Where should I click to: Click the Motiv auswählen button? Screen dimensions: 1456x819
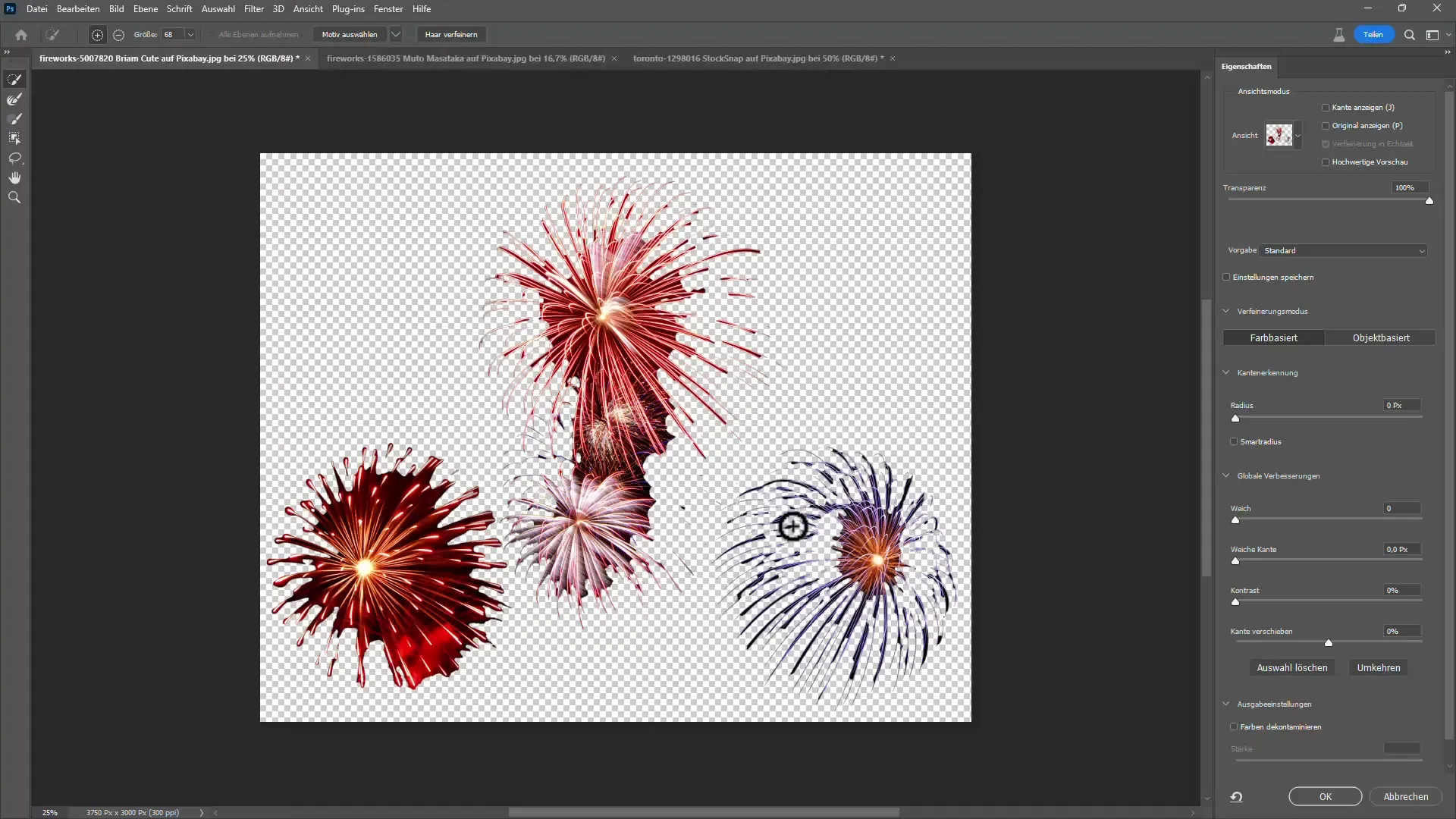(350, 35)
